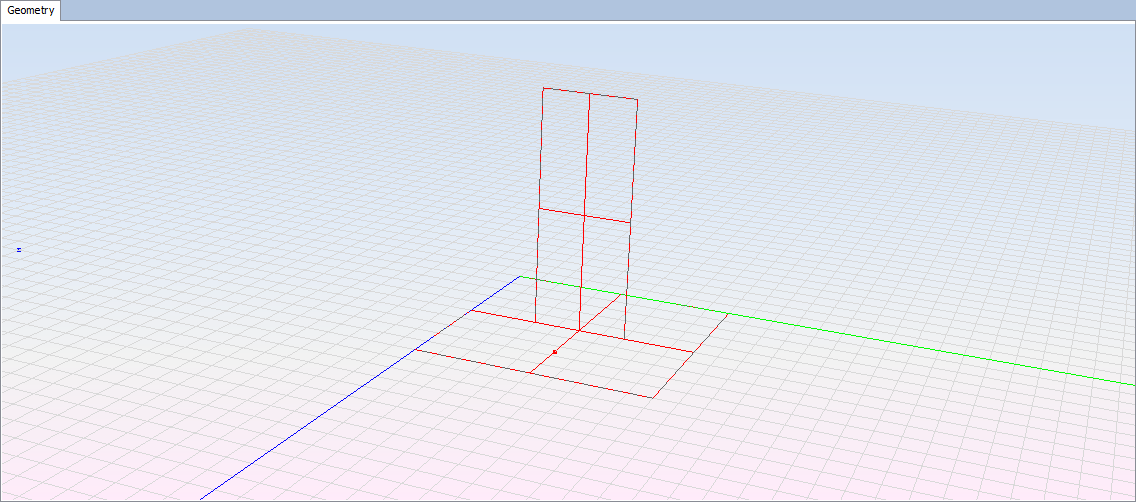The image size is (1136, 502).
Task: Click base of the vertical panel's left leg
Action: tap(535, 322)
